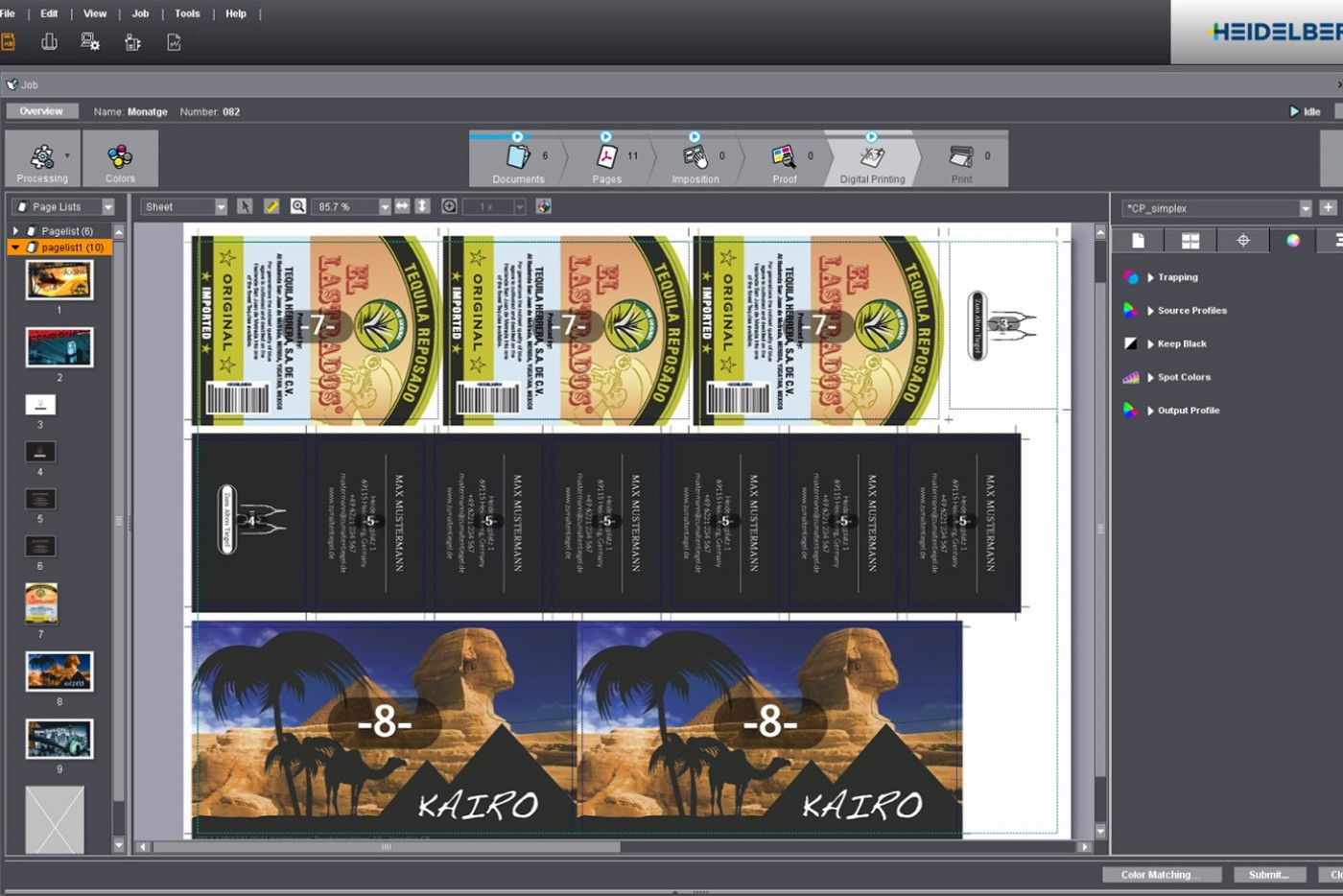The width and height of the screenshot is (1343, 896).
Task: Select page thumbnail 2
Action: [x=59, y=347]
